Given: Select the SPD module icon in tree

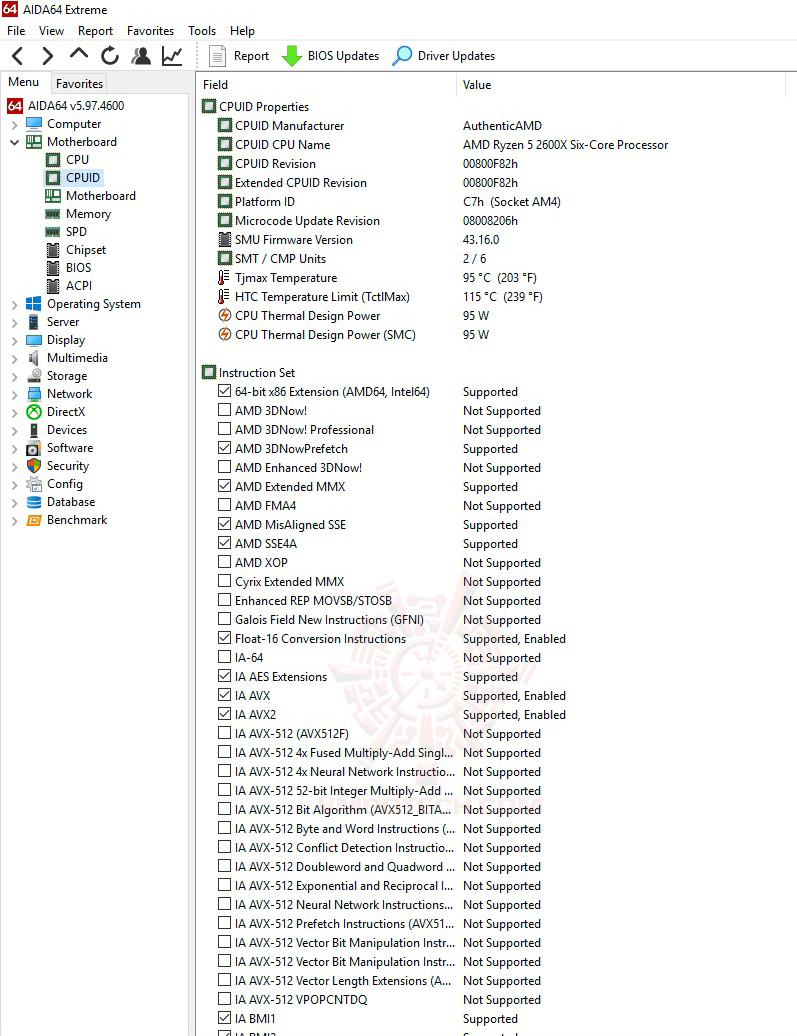Looking at the screenshot, I should (x=53, y=232).
